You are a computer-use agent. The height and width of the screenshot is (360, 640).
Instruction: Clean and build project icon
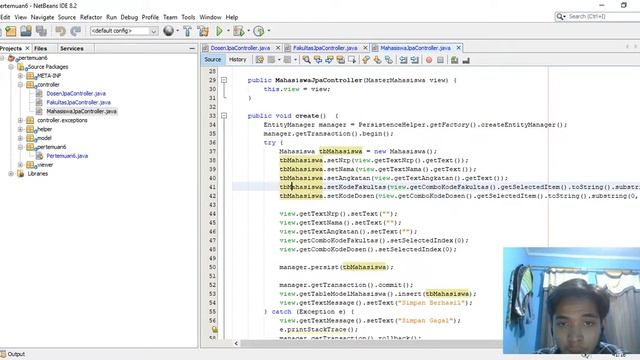[x=203, y=31]
